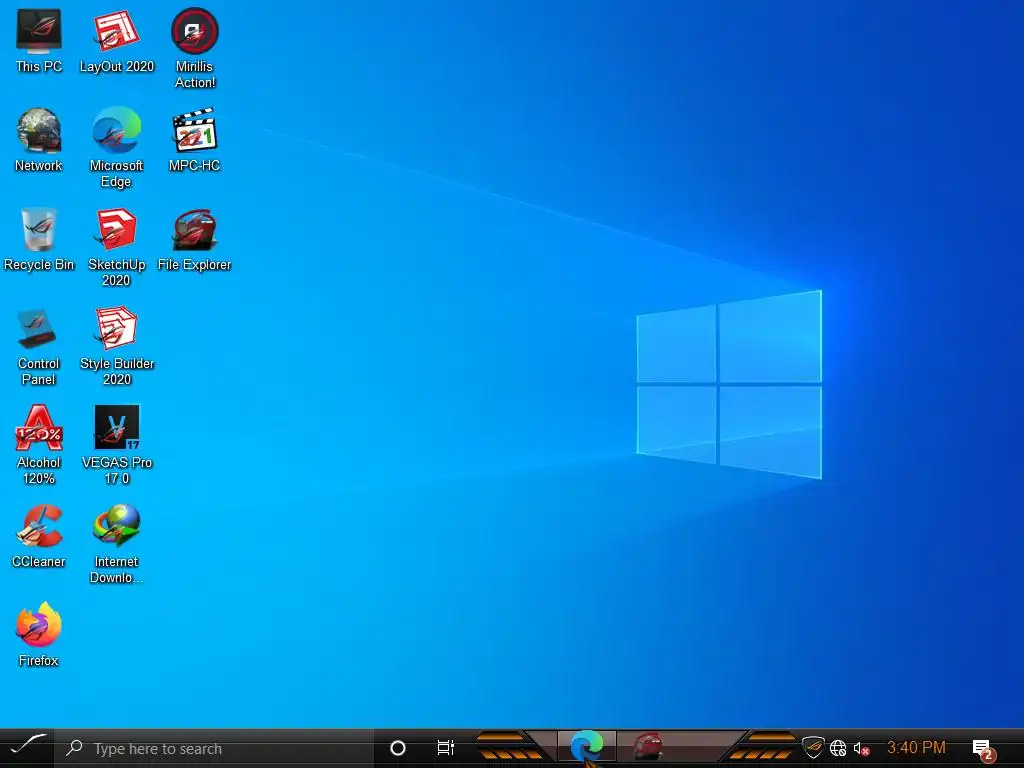Click the 3:40 PM taskbar clock

click(x=916, y=748)
